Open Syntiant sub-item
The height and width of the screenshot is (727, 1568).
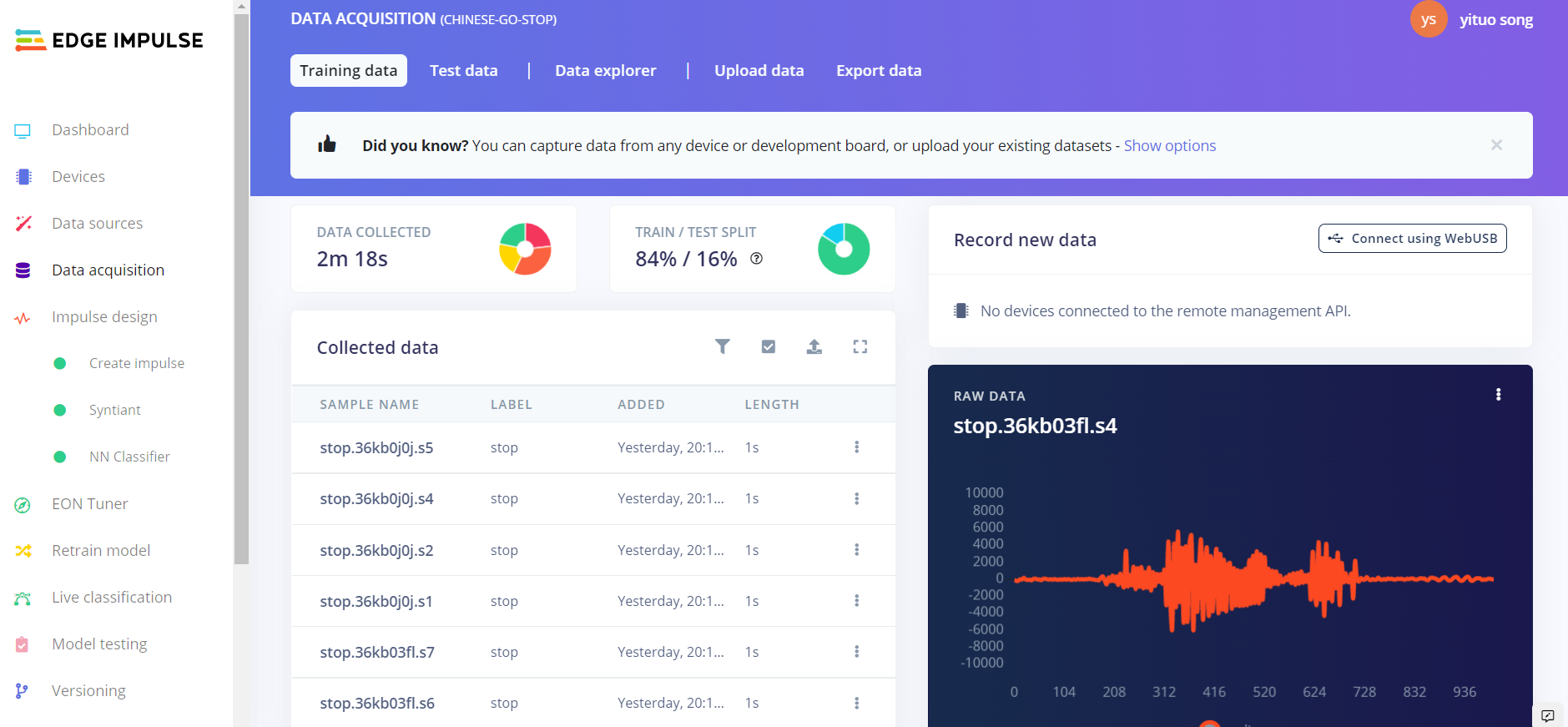(x=115, y=411)
